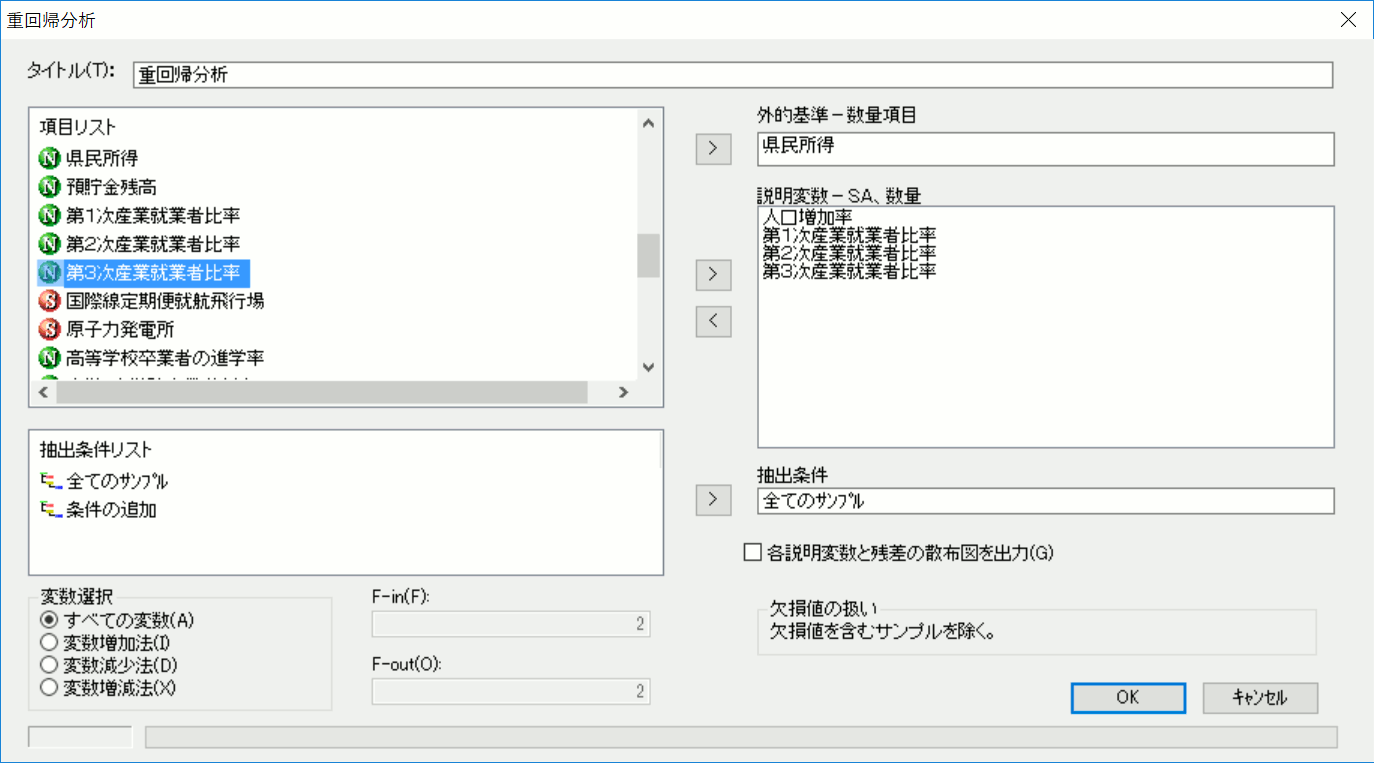Click the N icon beside 第2次産業就業者比率

(49, 243)
